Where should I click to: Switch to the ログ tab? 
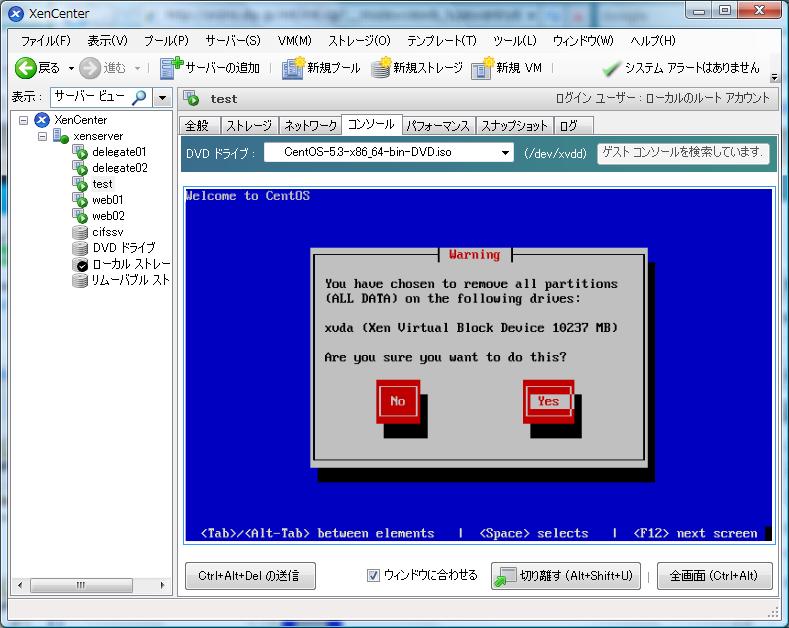[x=574, y=126]
